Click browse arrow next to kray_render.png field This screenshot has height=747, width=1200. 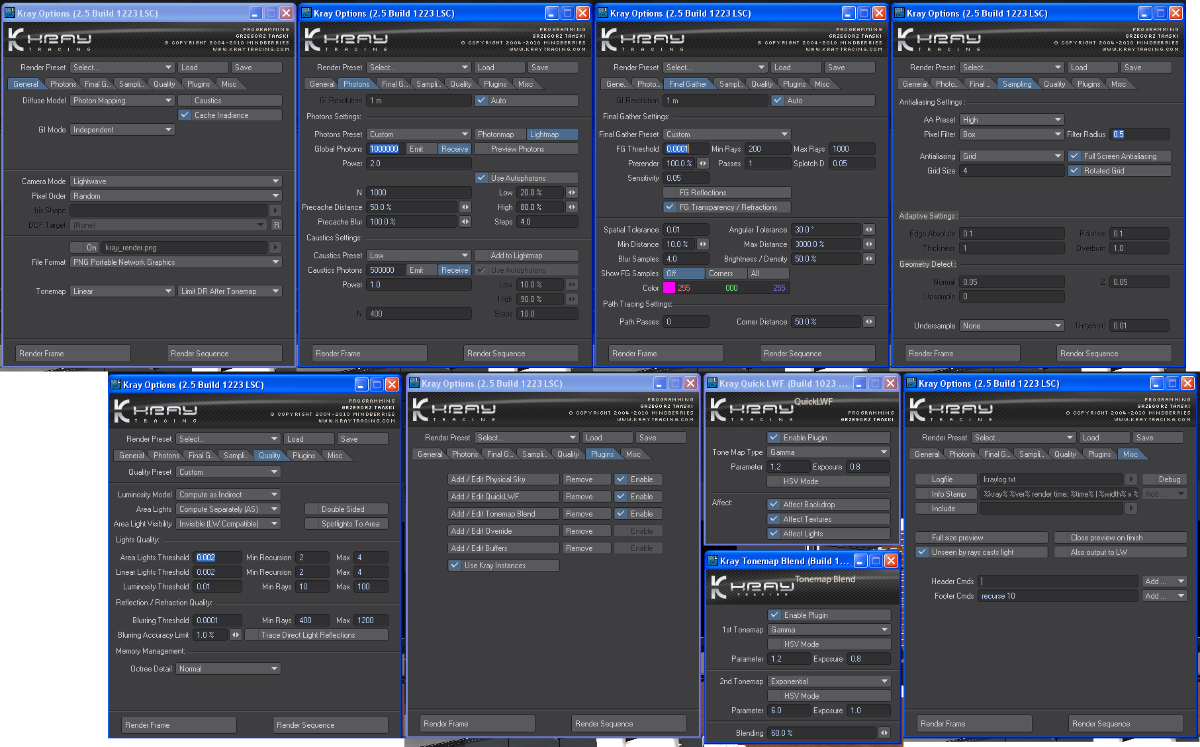[277, 247]
